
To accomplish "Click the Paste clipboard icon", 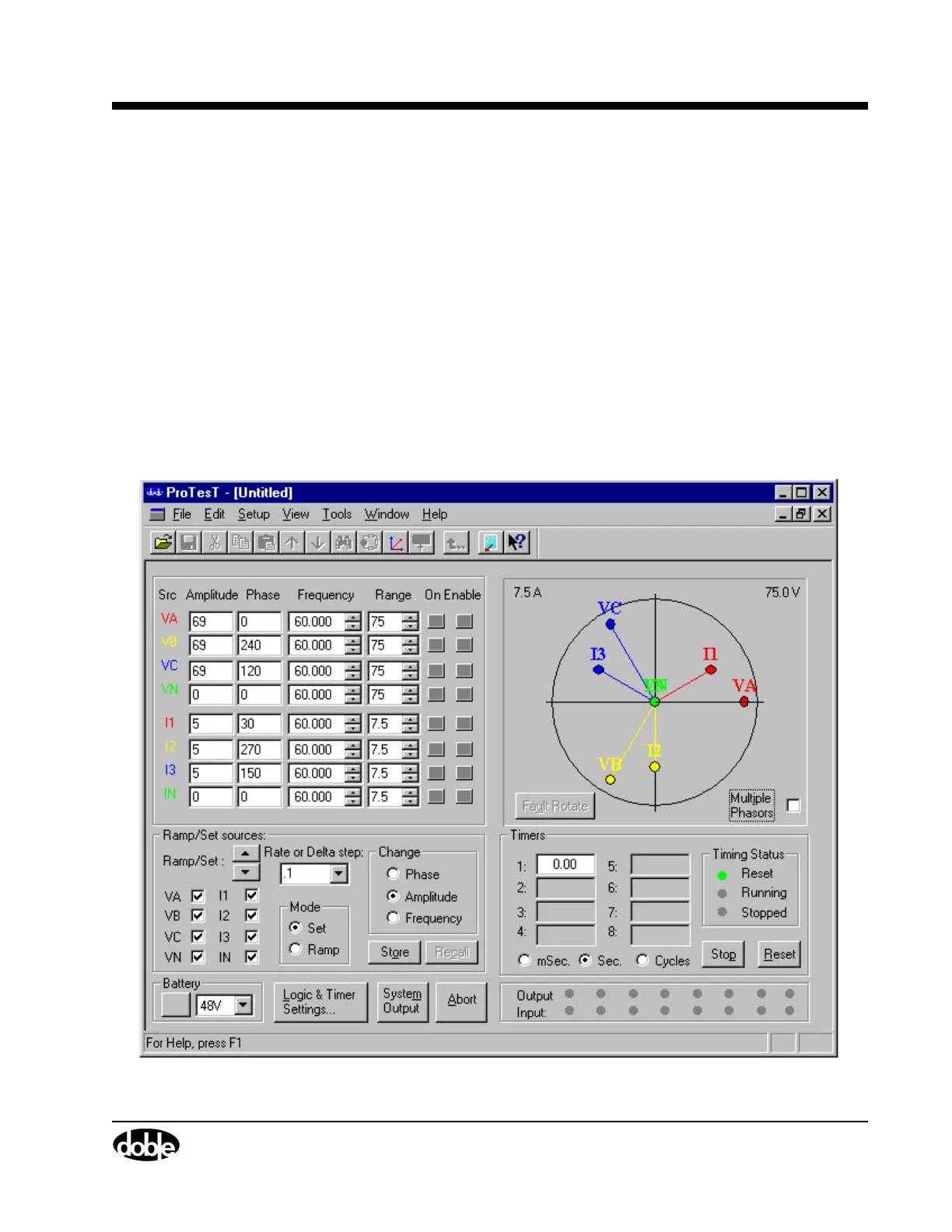I will 266,542.
